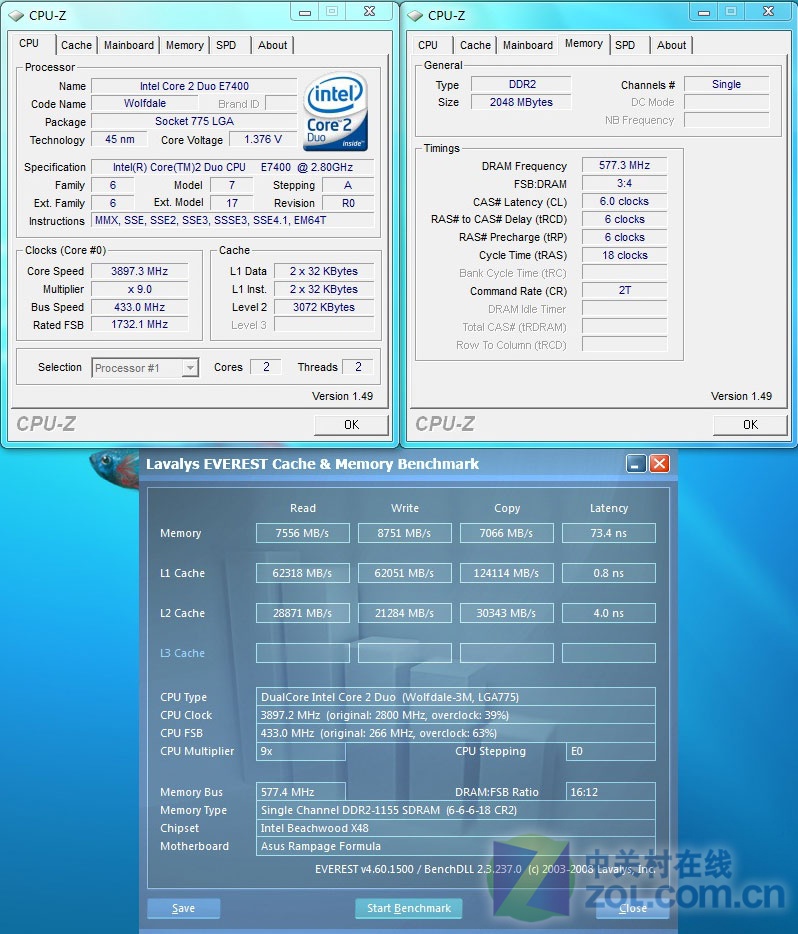
Task: Click the Level 2 cache value 3072 KBytes
Action: (x=324, y=307)
